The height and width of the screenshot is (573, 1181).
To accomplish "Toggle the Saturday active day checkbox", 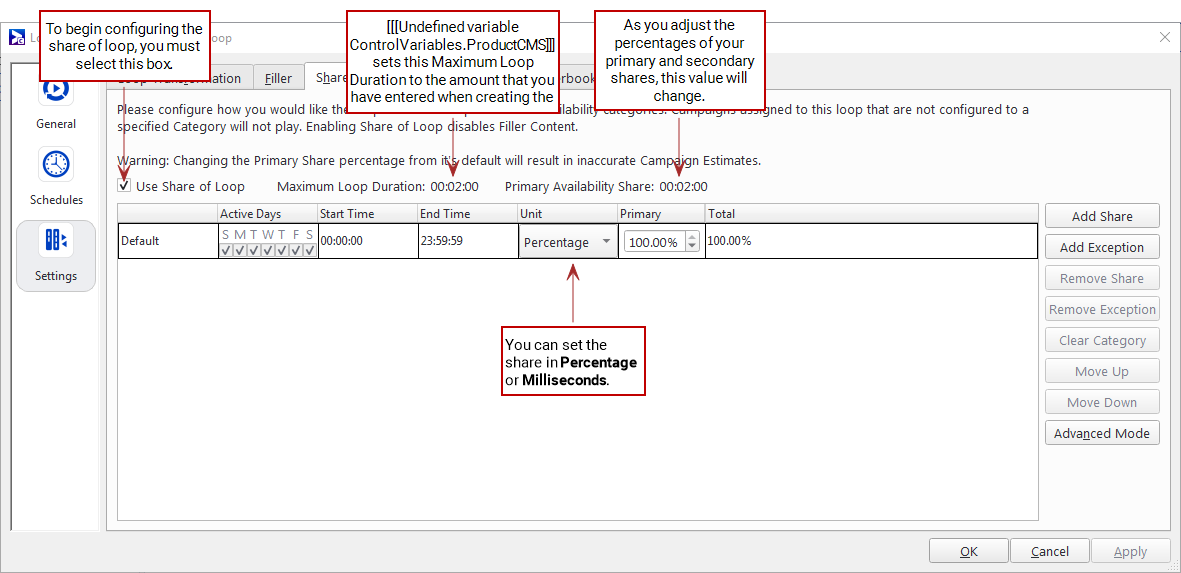I will coord(310,250).
